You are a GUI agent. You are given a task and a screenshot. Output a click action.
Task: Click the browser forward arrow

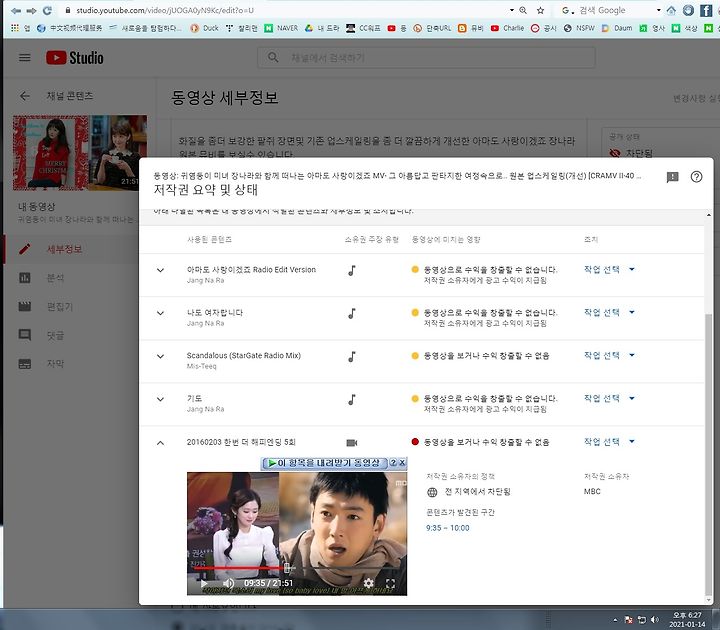[31, 10]
